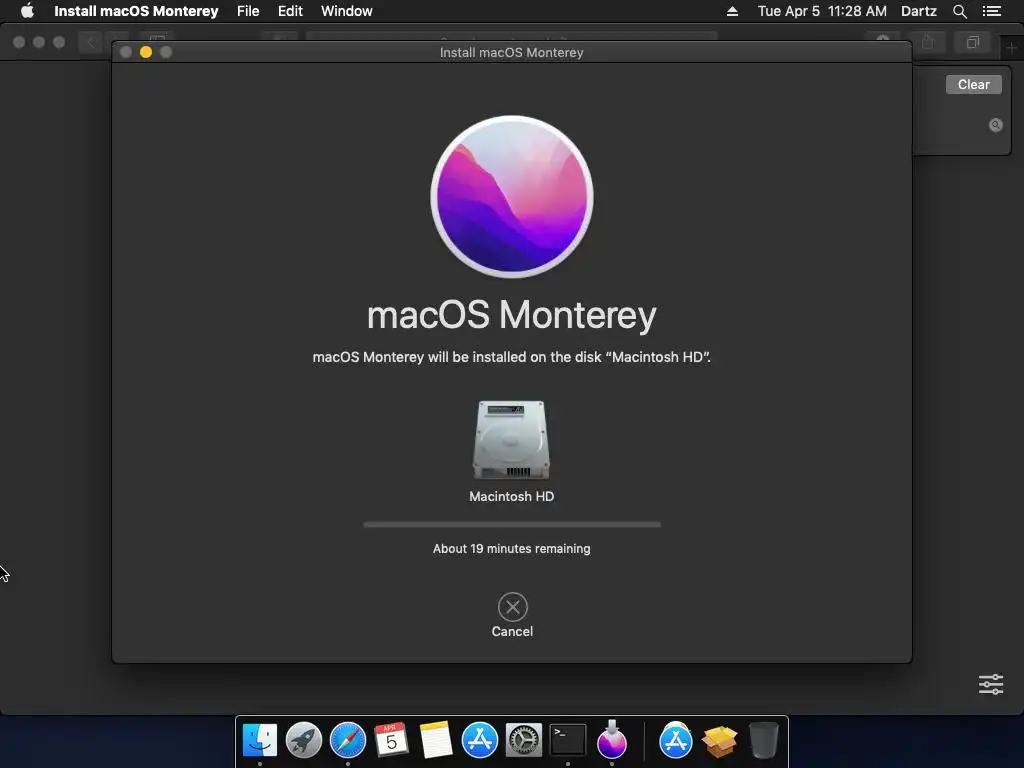
Task: Click the magnifier icon under the Clear button
Action: (x=995, y=125)
